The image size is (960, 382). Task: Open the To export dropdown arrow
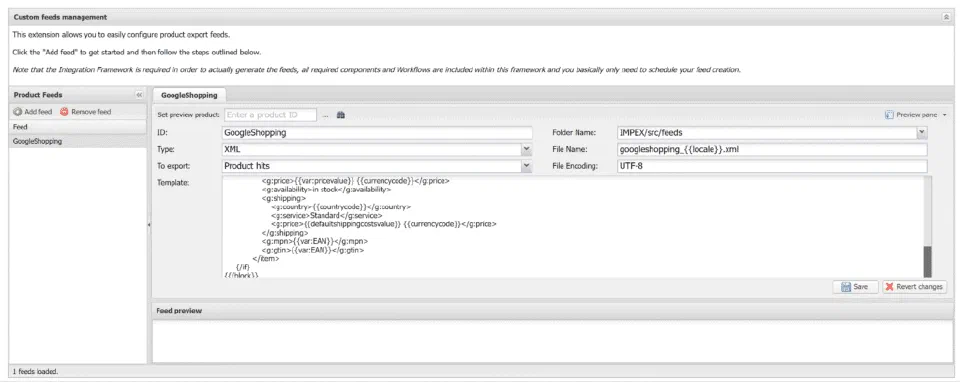[527, 166]
